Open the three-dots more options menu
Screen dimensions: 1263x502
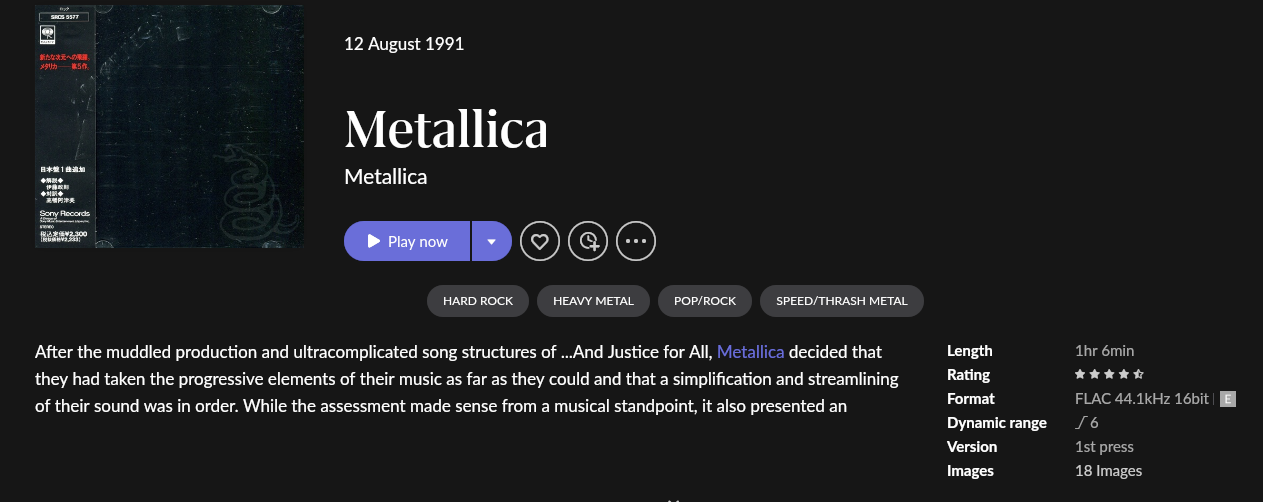[636, 241]
